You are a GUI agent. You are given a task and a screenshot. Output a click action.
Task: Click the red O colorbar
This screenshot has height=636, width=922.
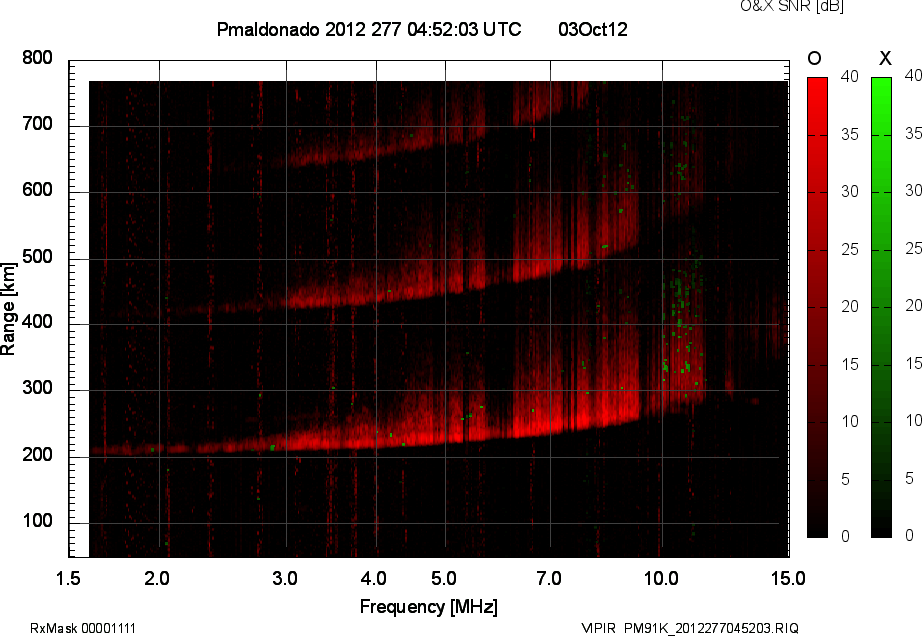pos(817,307)
